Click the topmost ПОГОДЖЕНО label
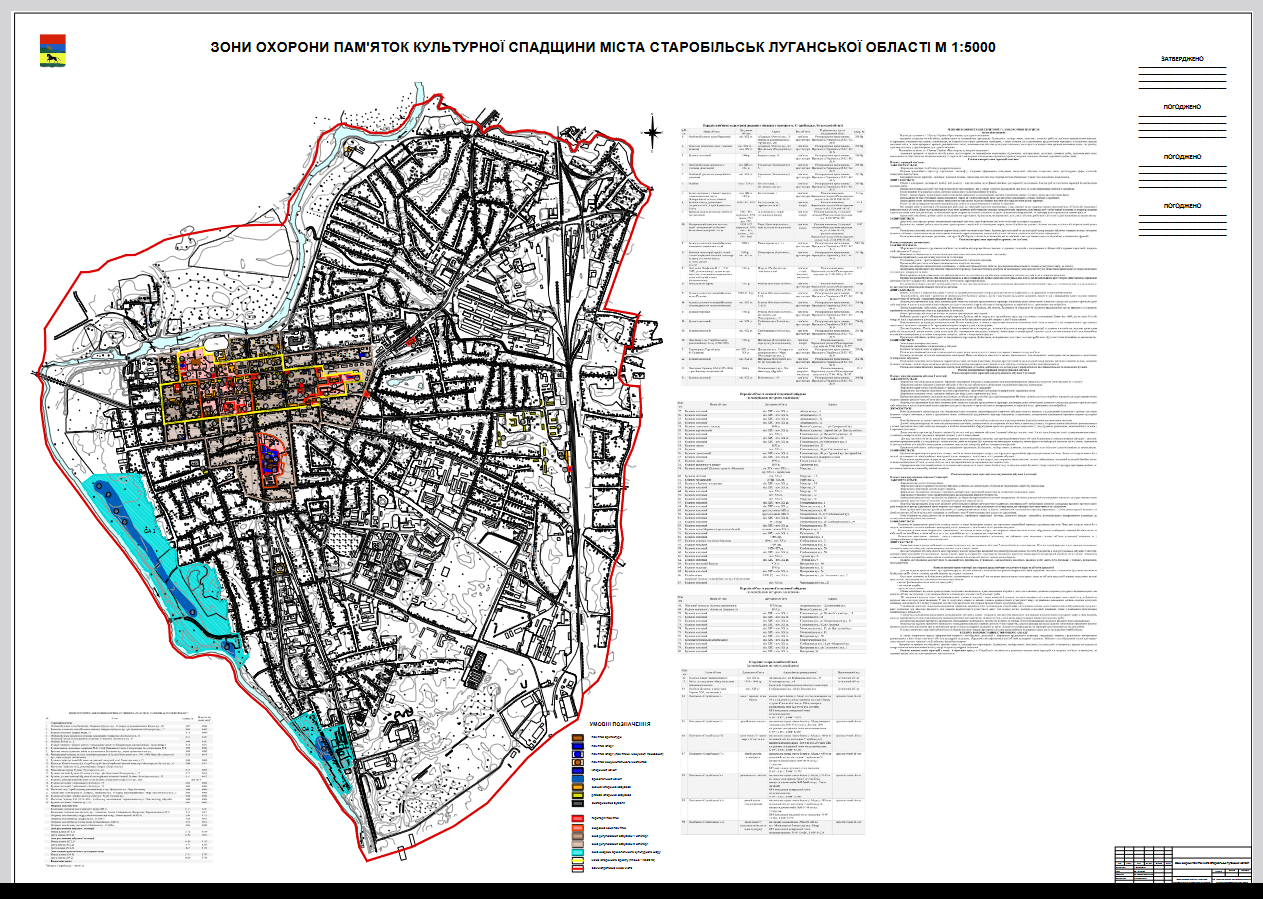The image size is (1263, 899). coord(1182,106)
